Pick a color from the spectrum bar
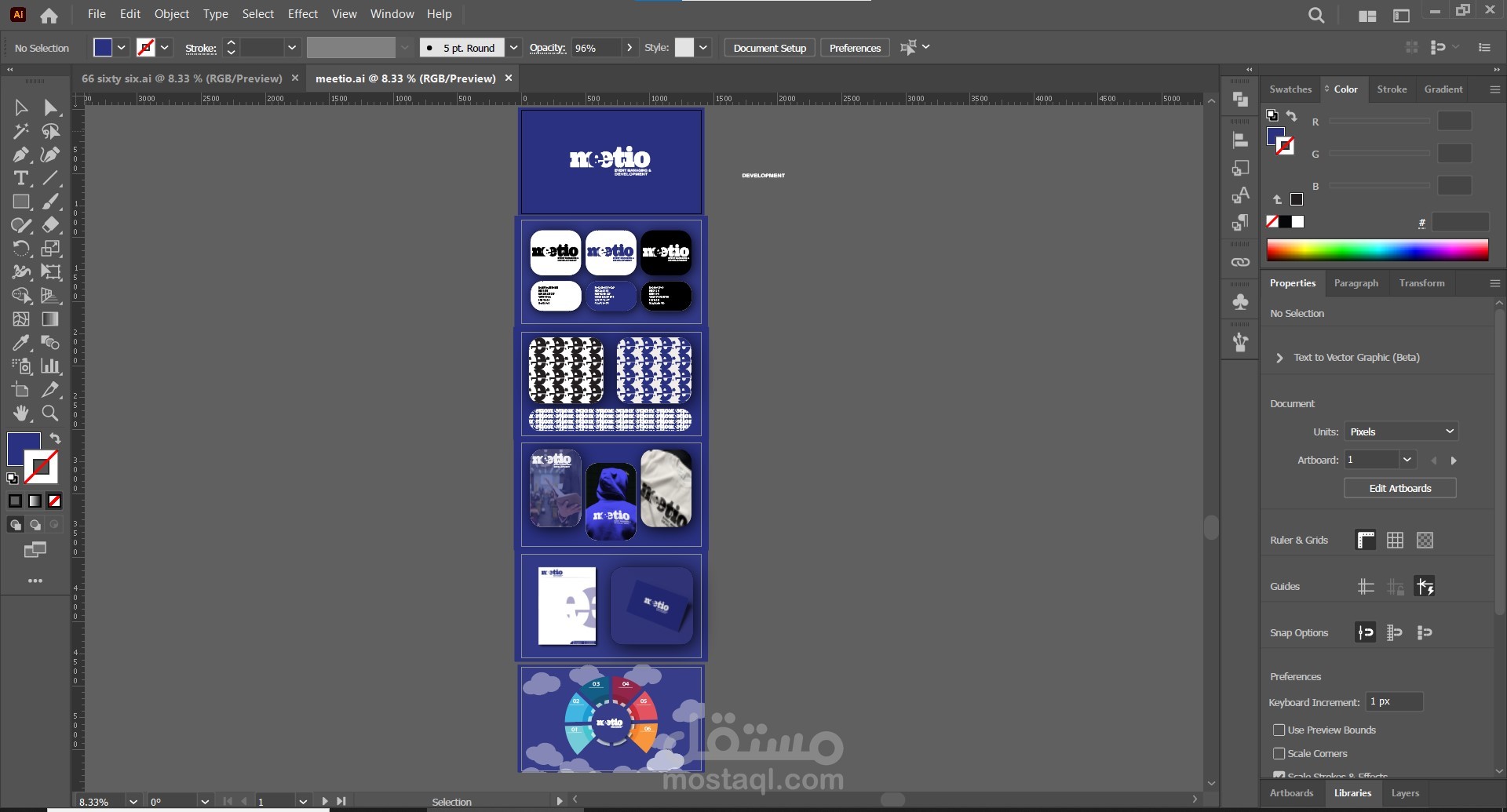 pos(1377,250)
